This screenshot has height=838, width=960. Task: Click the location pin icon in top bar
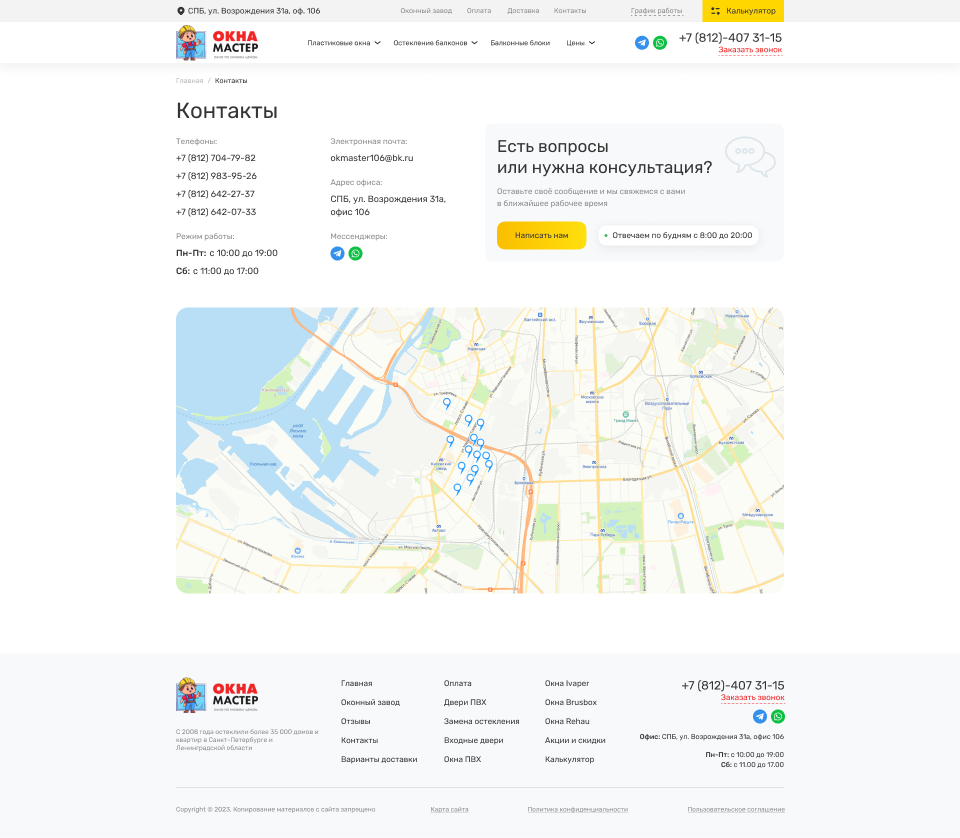click(x=181, y=11)
